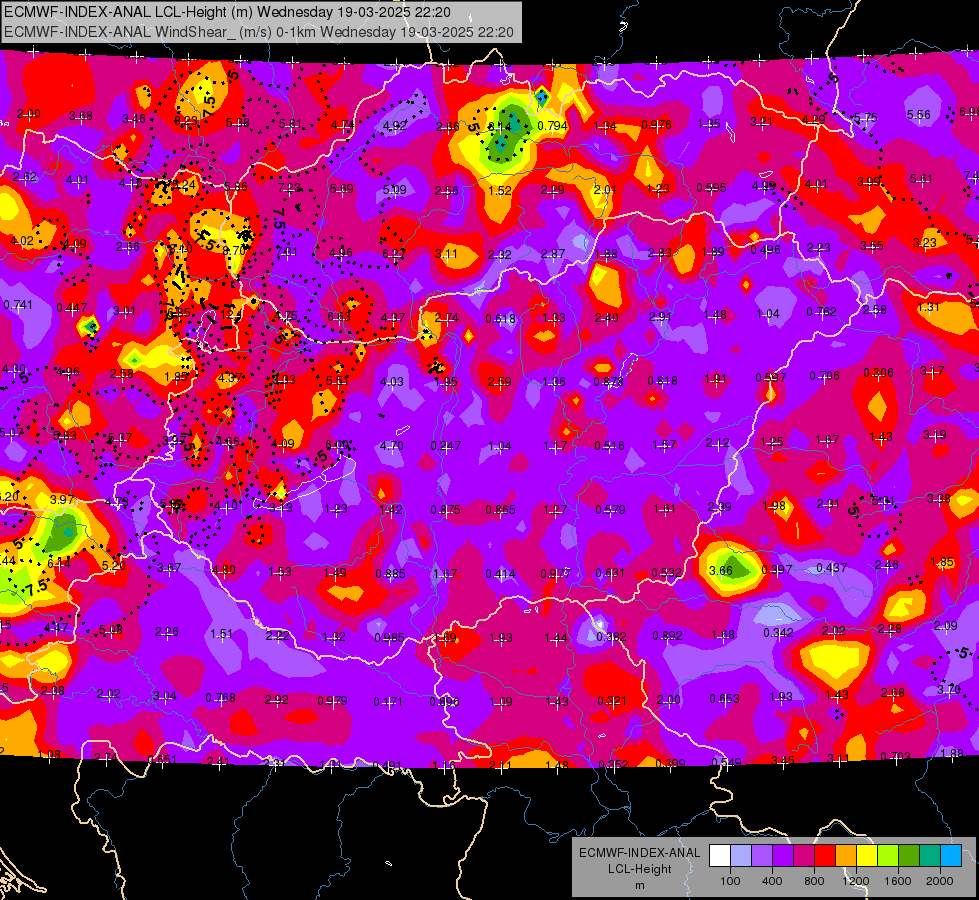Click the grid value 0.741

(x=18, y=304)
